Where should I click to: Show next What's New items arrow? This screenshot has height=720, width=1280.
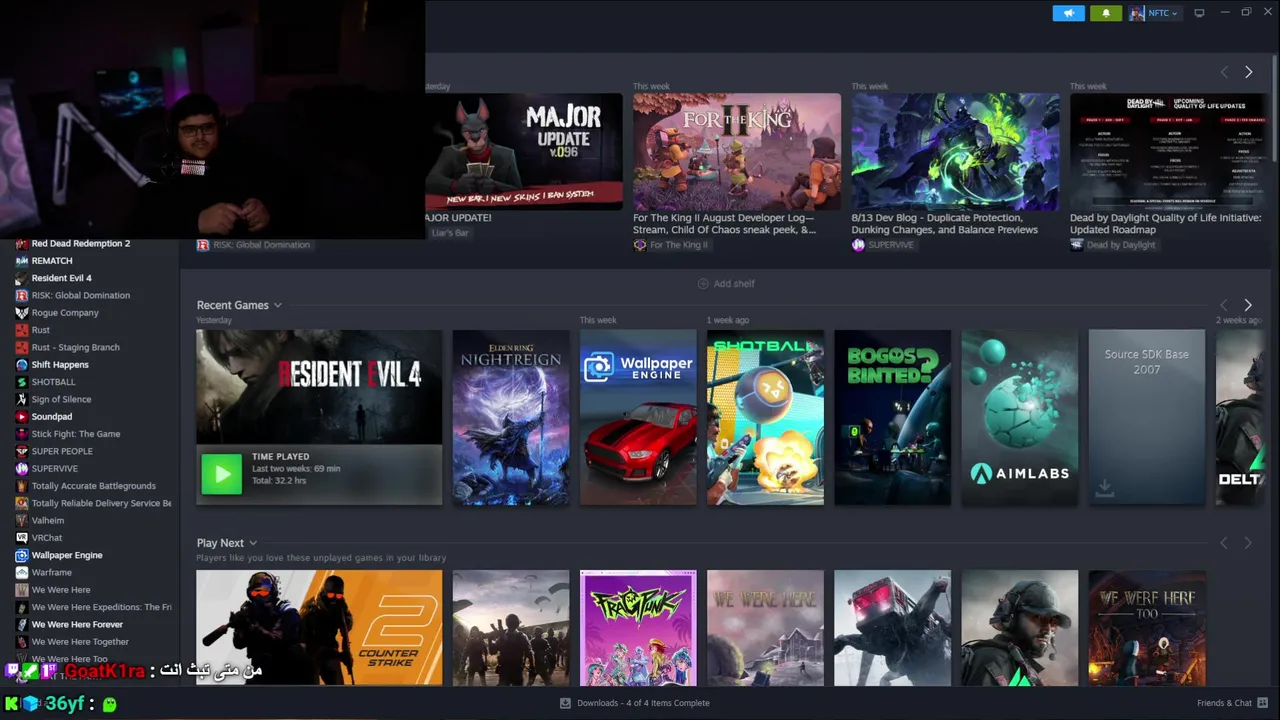[1248, 72]
